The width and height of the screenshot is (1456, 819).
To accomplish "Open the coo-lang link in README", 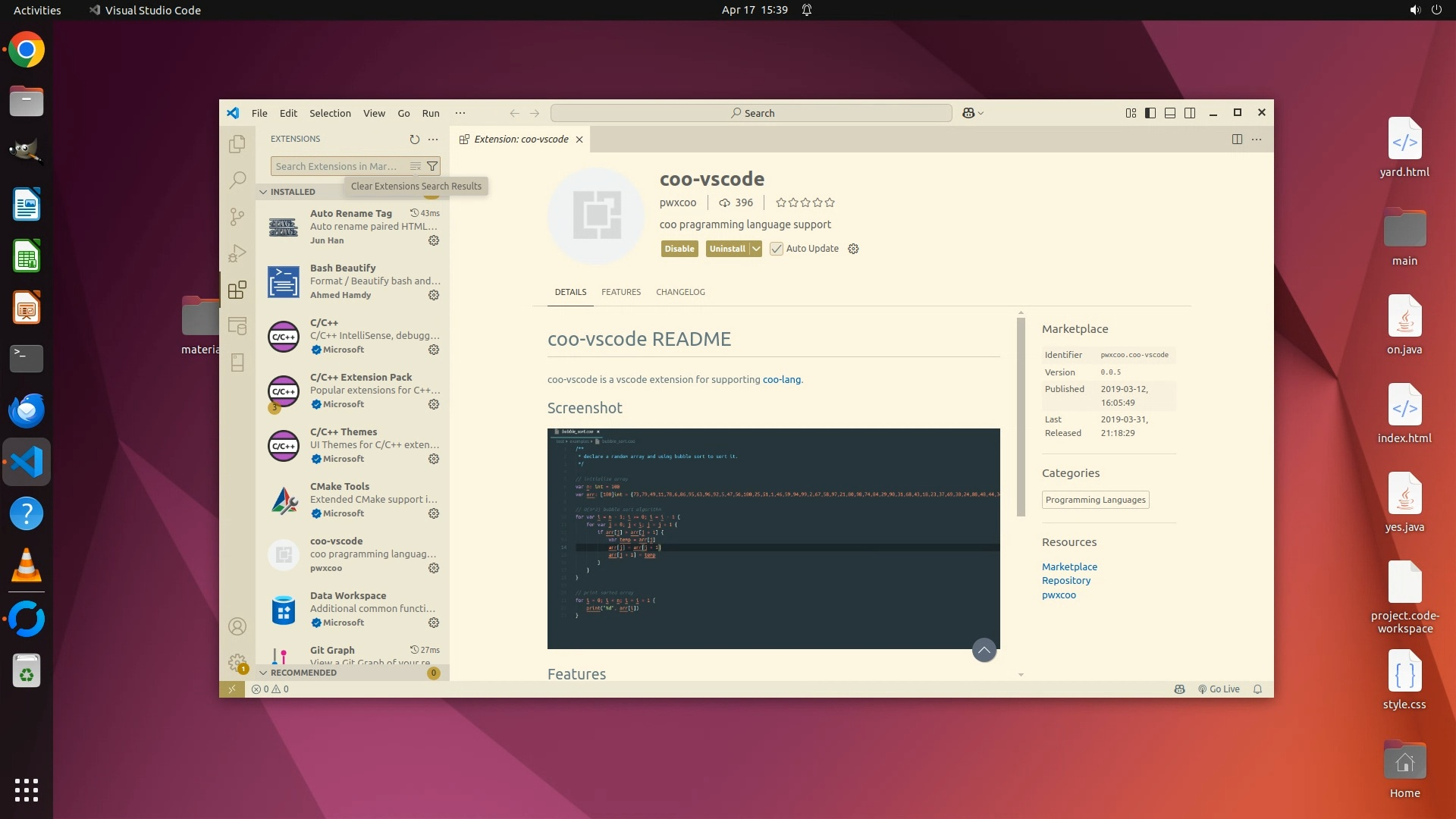I will click(x=781, y=380).
